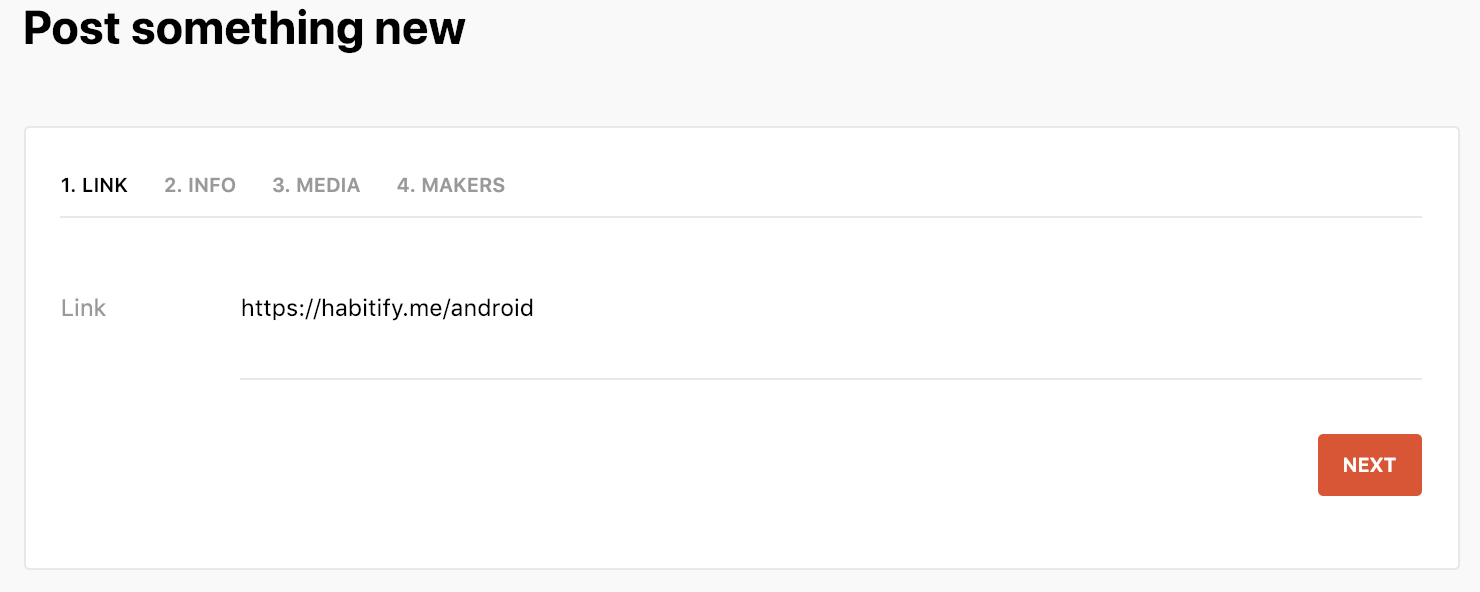
Task: Click the gray "Link" field label
Action: point(83,308)
